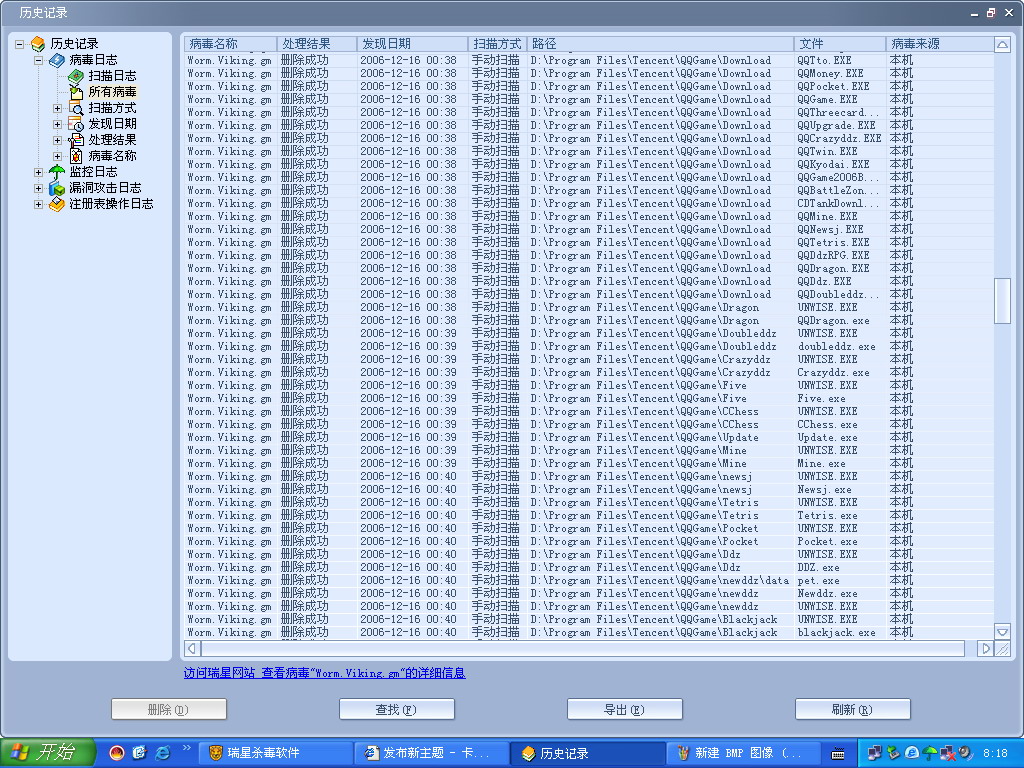Click the red bug page icon for 病毒名称
Screen dimensions: 1024x768
(x=76, y=156)
